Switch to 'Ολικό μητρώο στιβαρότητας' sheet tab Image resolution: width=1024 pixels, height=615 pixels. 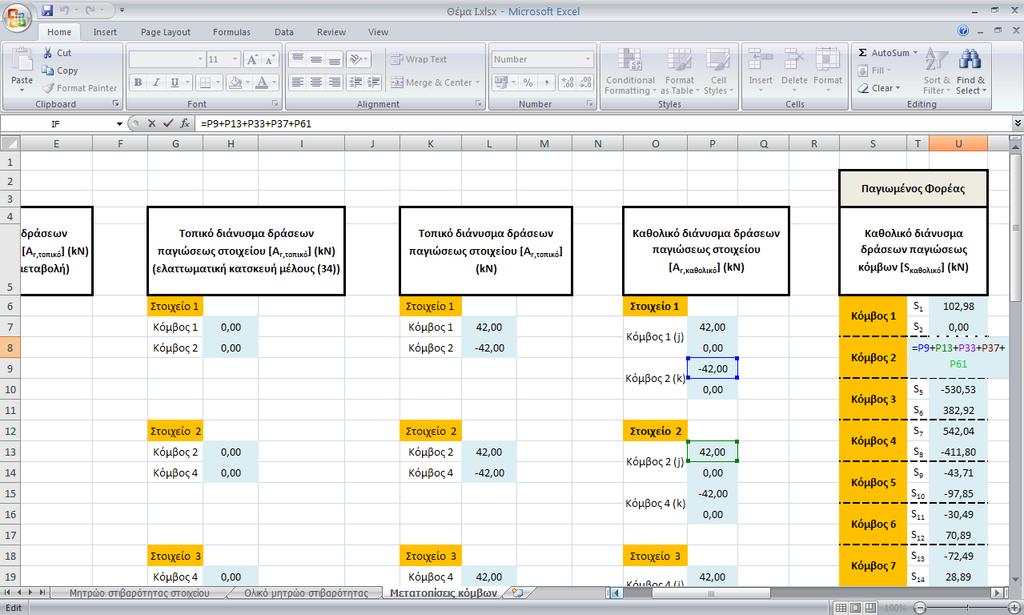pyautogui.click(x=306, y=593)
